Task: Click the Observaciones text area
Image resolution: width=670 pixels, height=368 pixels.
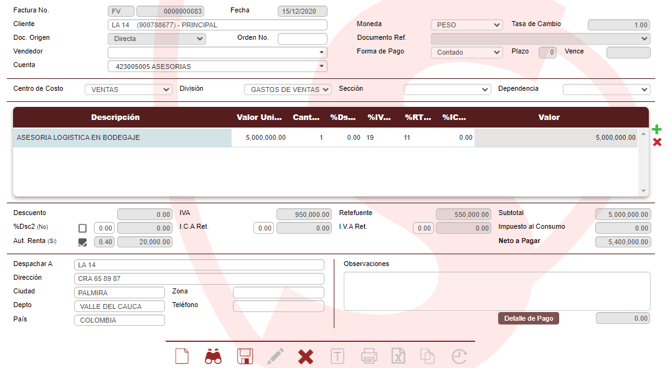Action: click(497, 291)
